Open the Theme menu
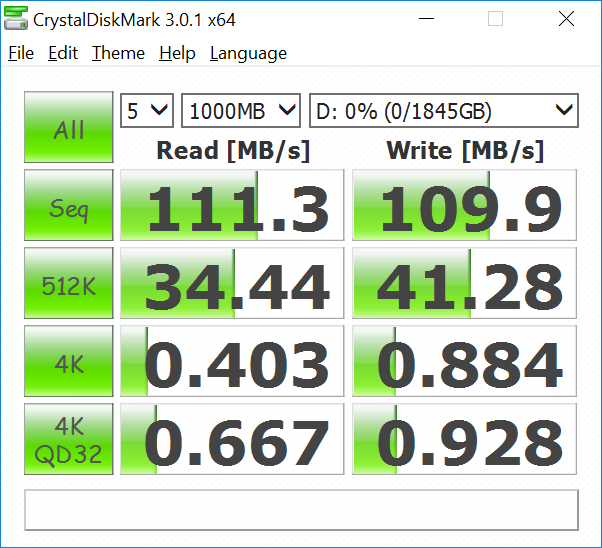 click(x=118, y=53)
